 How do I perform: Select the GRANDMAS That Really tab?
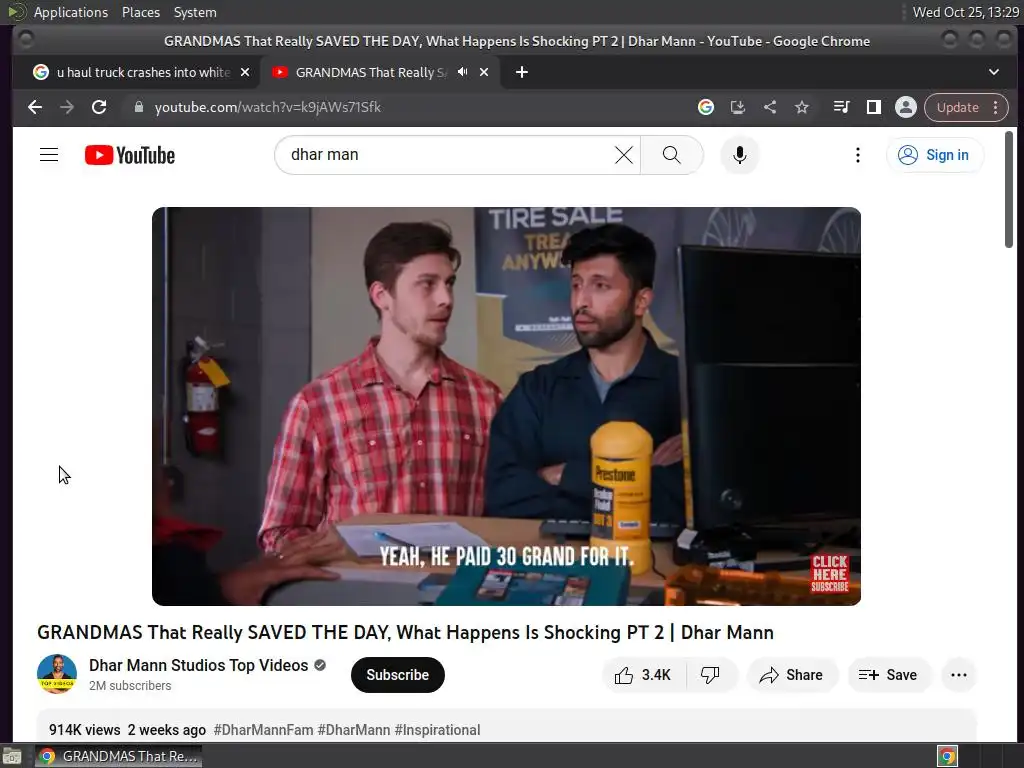tap(380, 72)
